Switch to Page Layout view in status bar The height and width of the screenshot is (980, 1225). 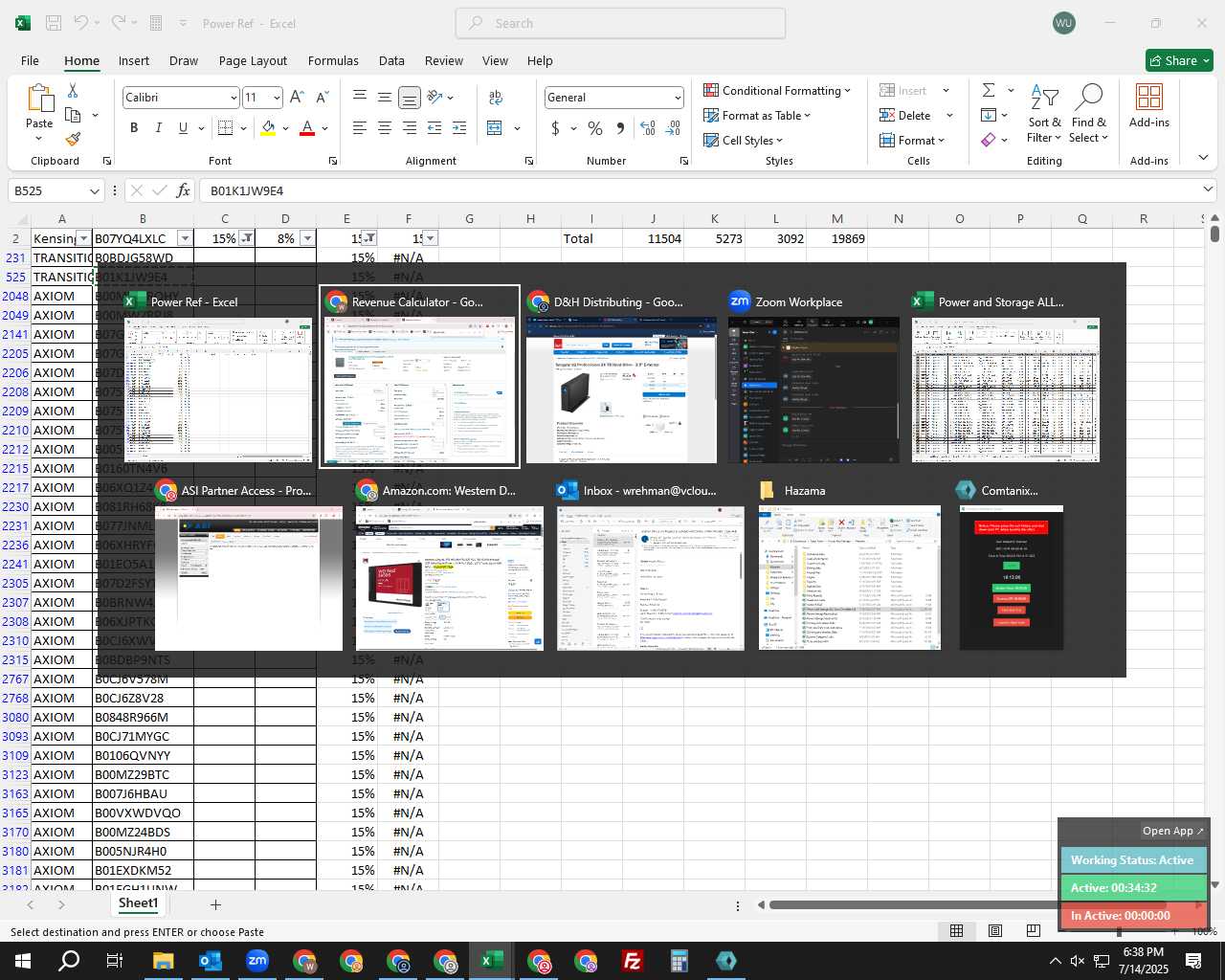pyautogui.click(x=995, y=930)
